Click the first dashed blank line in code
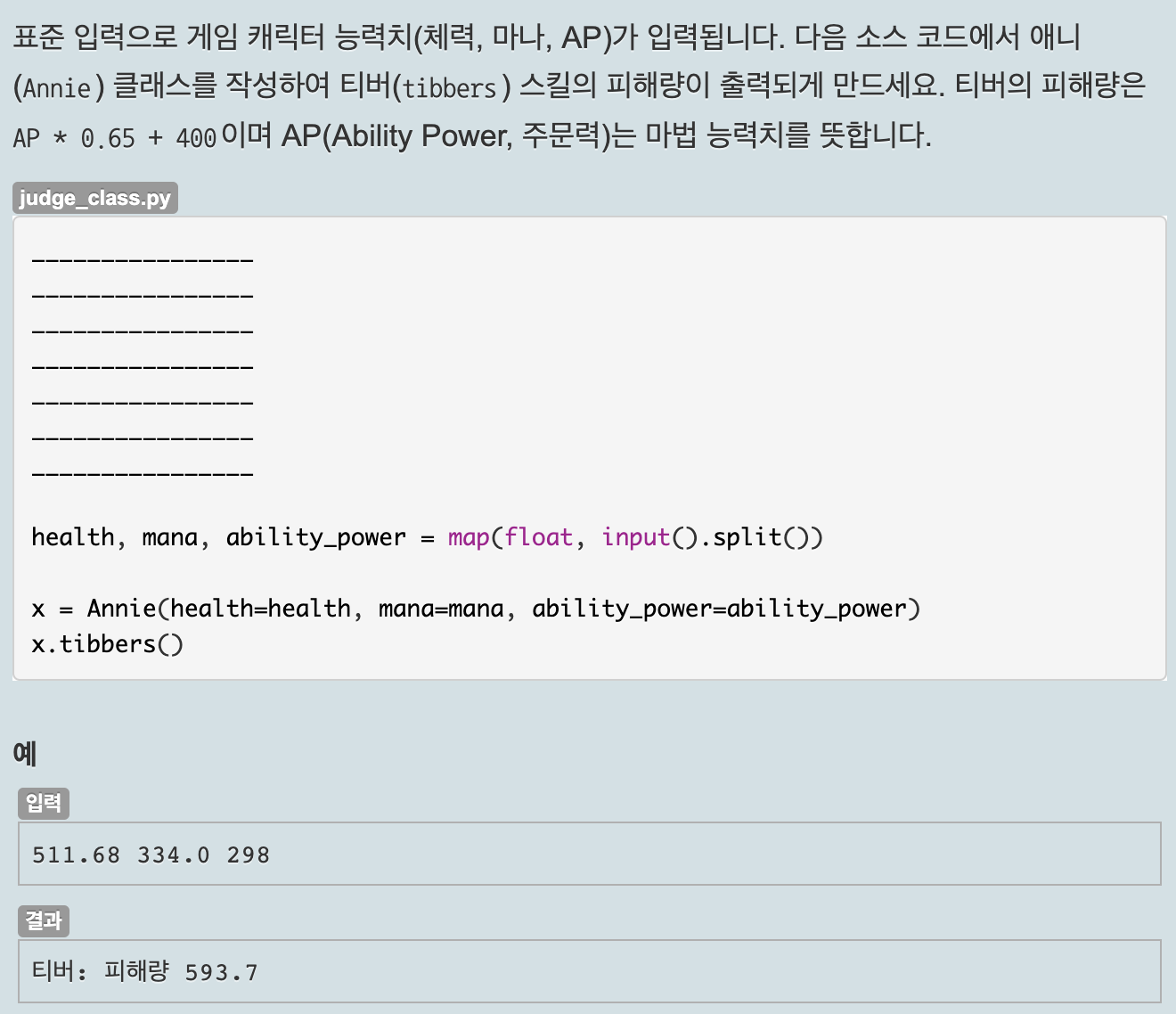 point(143,260)
